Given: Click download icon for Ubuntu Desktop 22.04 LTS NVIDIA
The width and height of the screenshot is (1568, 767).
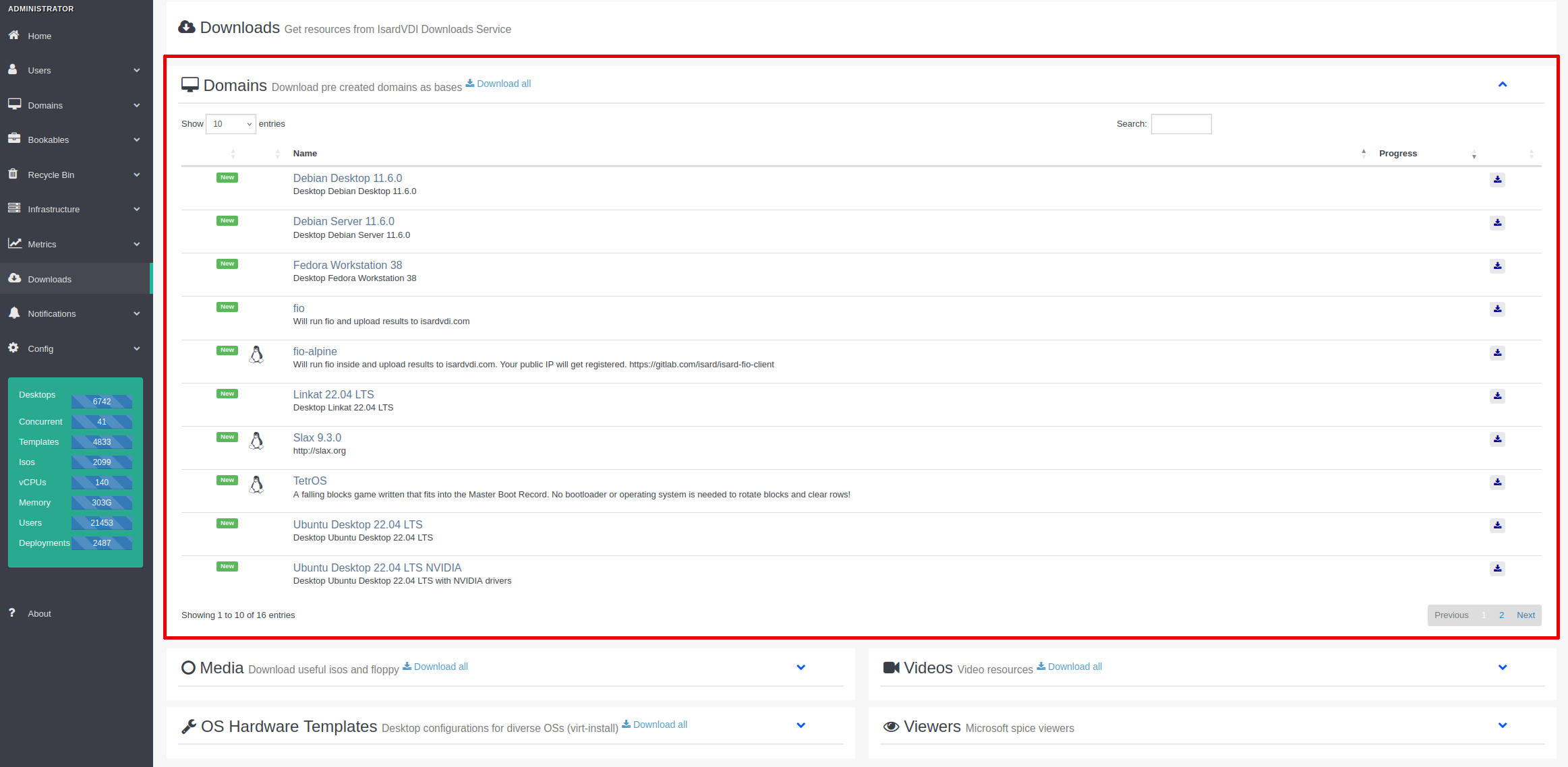Looking at the screenshot, I should [x=1497, y=568].
